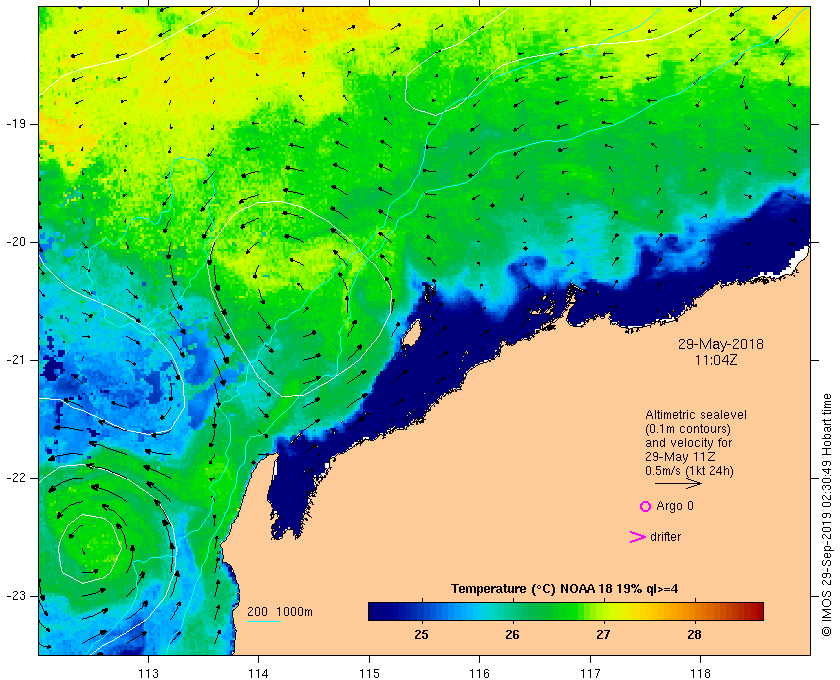Click the '200 1000m' depth label
Screen dimensions: 840x680
click(x=280, y=612)
